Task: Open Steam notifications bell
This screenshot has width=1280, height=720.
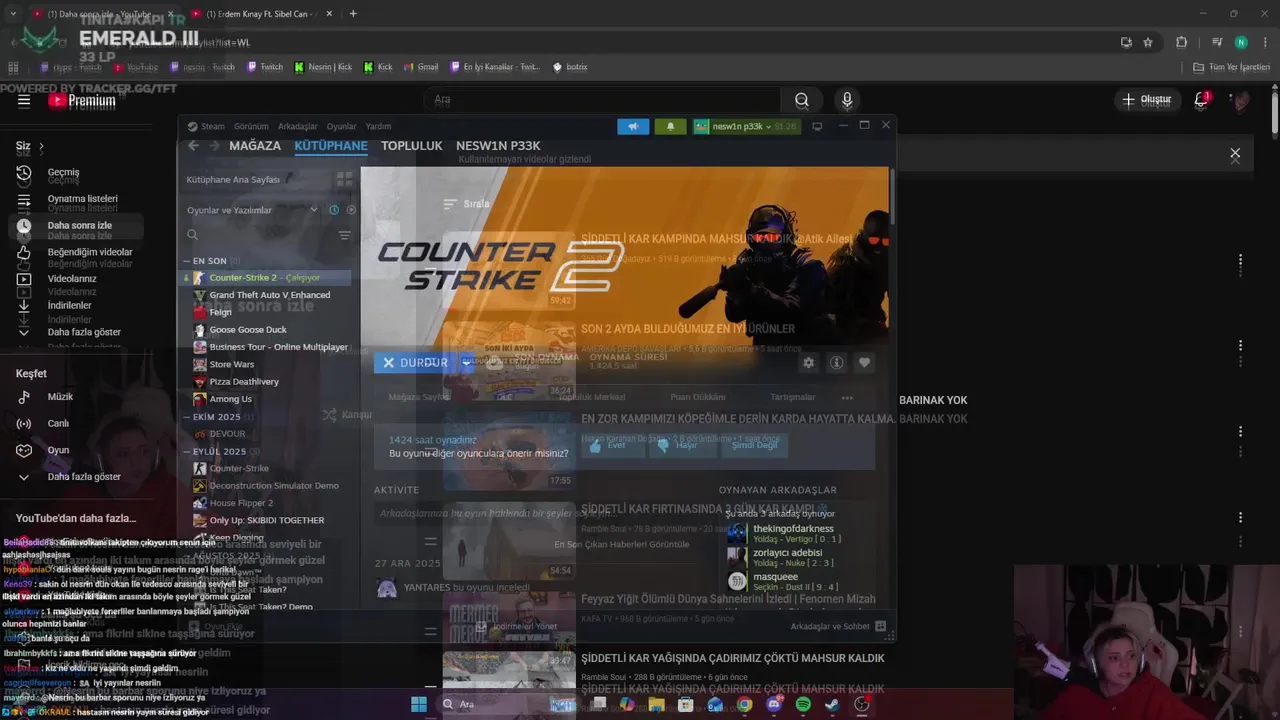Action: (670, 126)
